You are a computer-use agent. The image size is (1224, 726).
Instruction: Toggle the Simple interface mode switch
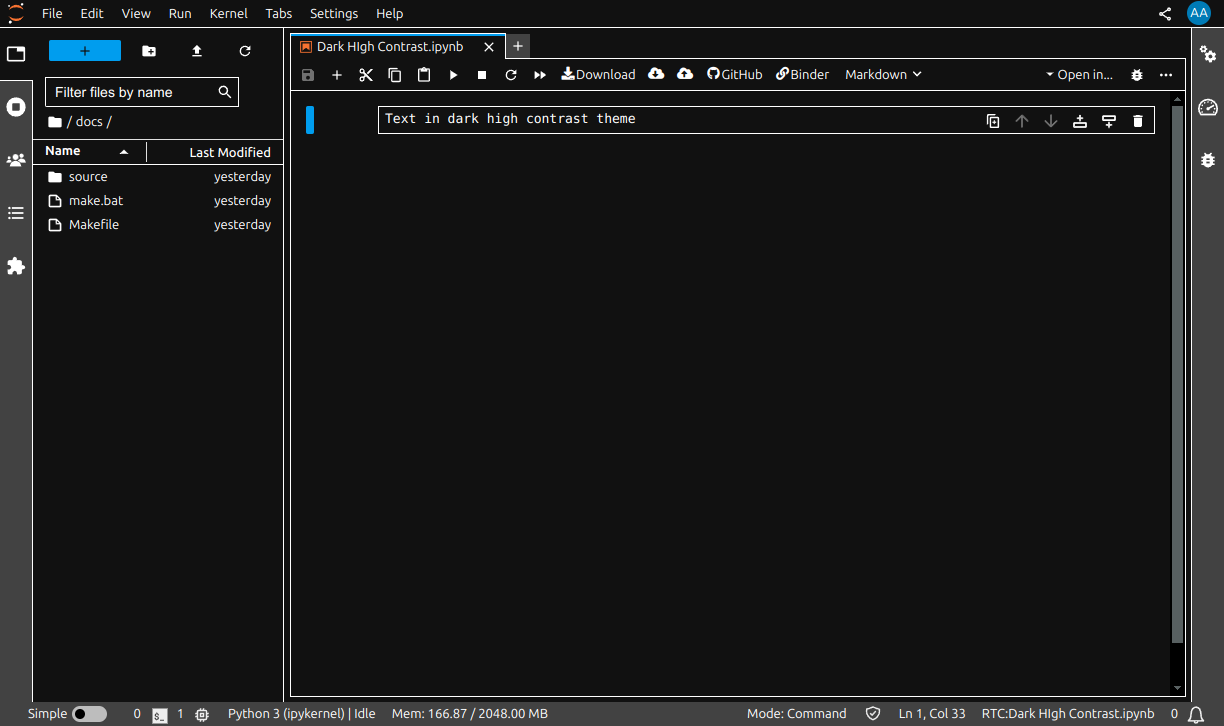pyautogui.click(x=89, y=714)
